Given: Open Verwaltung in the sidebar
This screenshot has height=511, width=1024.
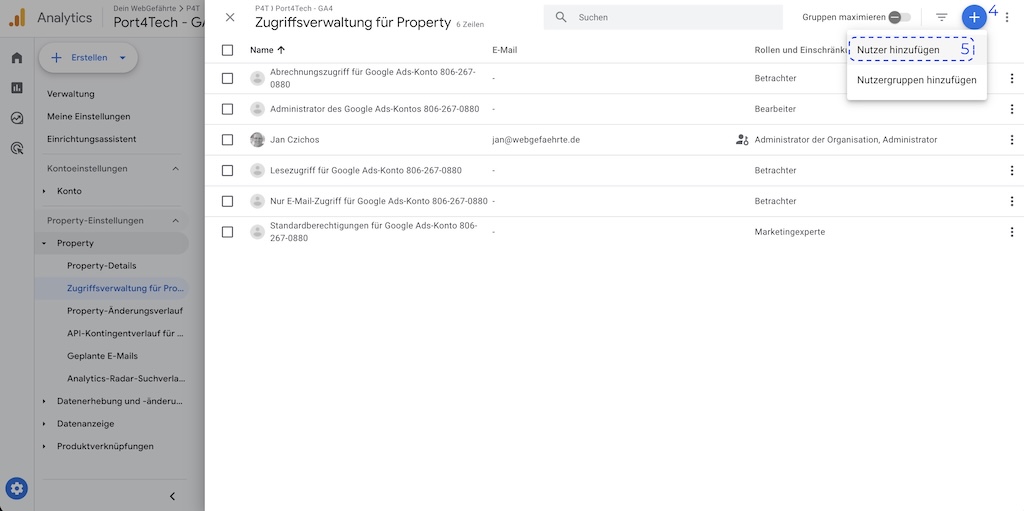Looking at the screenshot, I should (x=71, y=94).
